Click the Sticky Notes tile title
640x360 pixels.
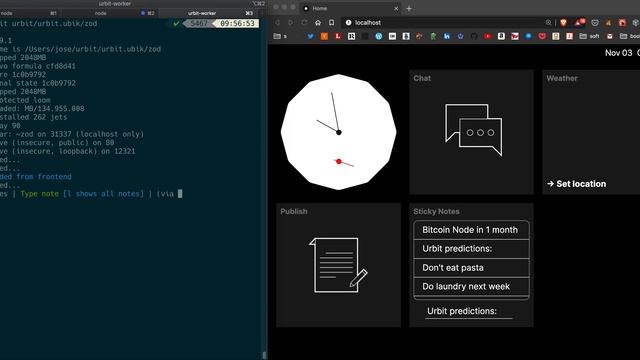pos(436,211)
